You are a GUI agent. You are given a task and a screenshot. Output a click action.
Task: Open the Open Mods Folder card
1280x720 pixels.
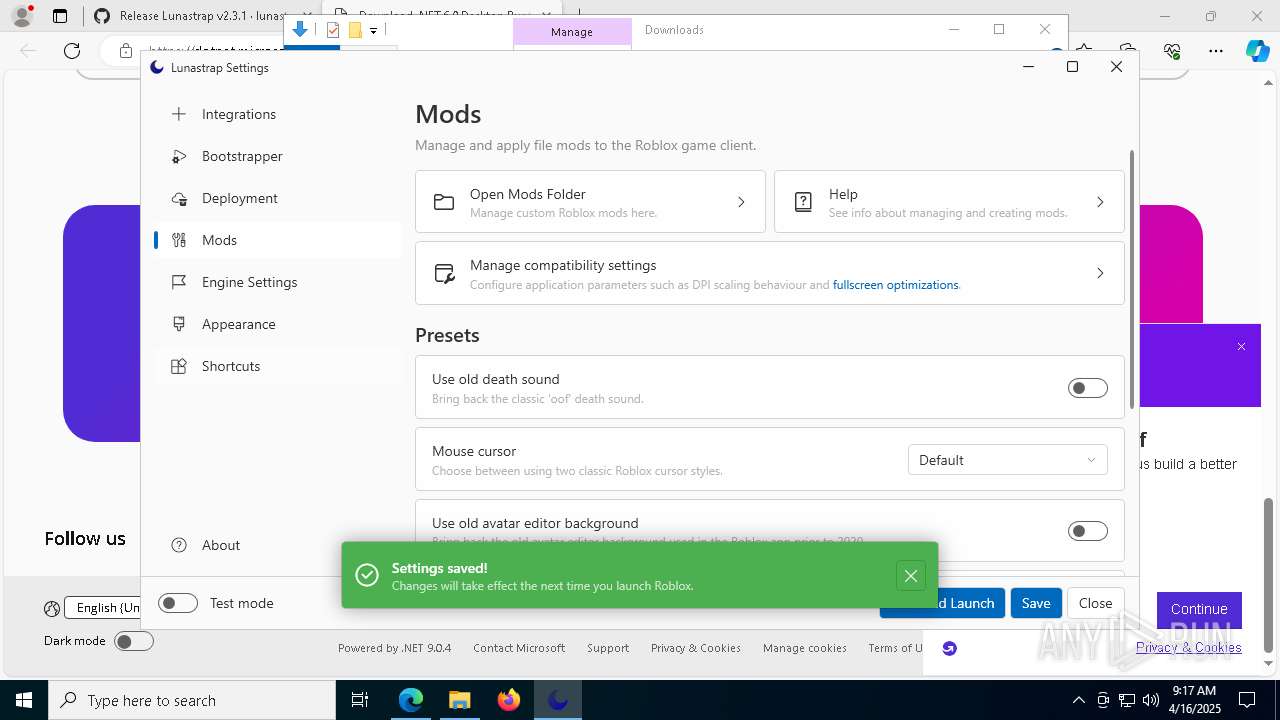point(590,202)
